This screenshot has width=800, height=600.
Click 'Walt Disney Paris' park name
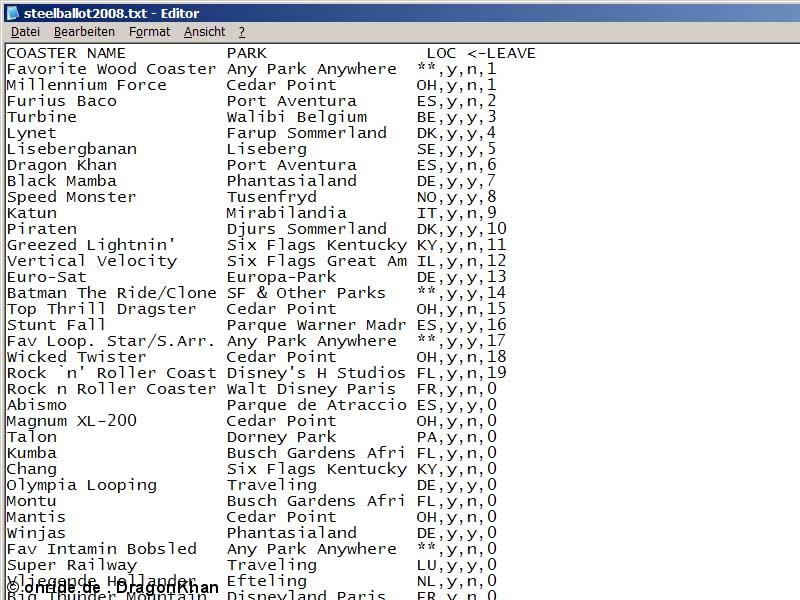pyautogui.click(x=312, y=389)
